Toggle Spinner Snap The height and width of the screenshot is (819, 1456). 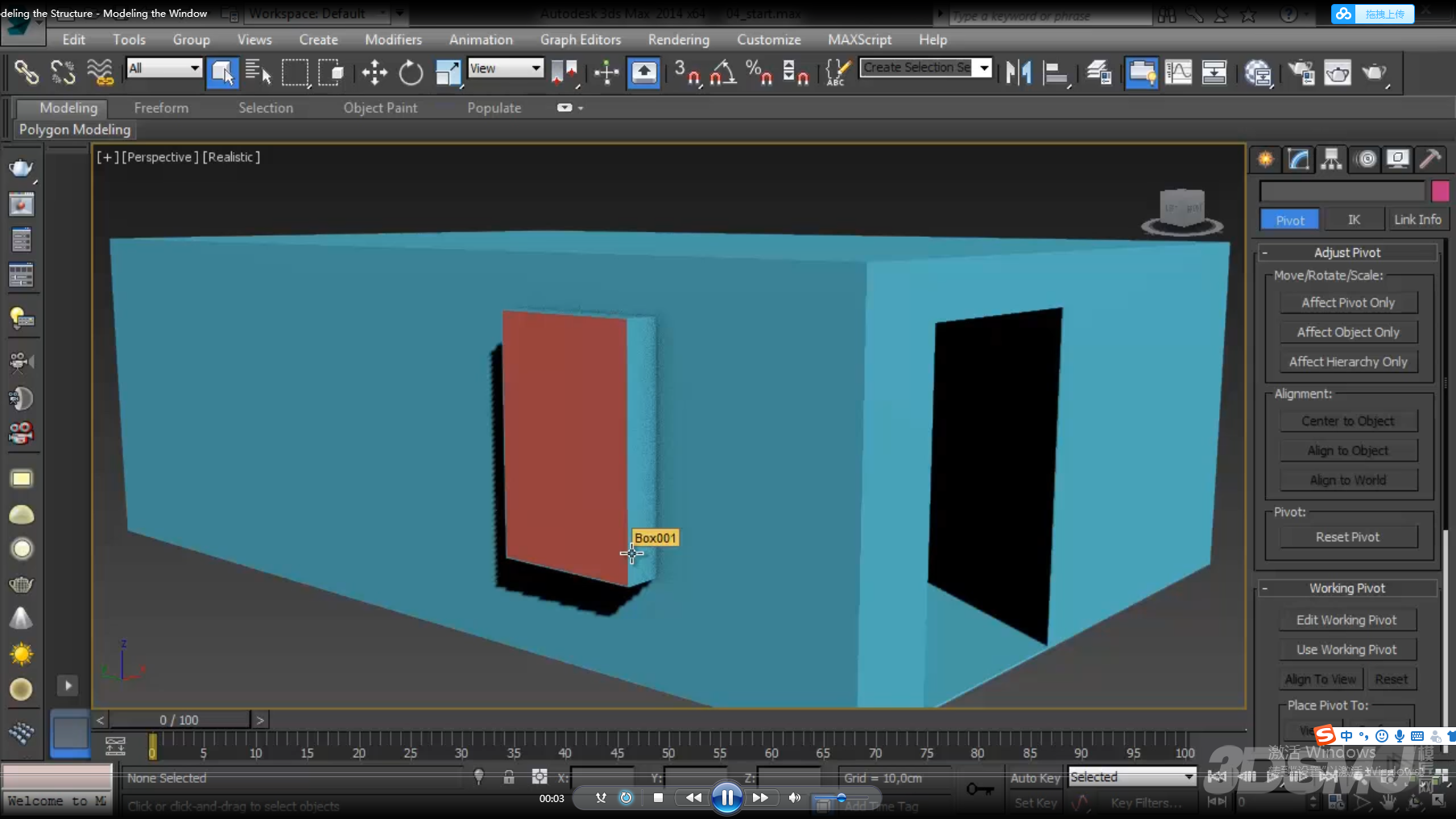(x=795, y=72)
